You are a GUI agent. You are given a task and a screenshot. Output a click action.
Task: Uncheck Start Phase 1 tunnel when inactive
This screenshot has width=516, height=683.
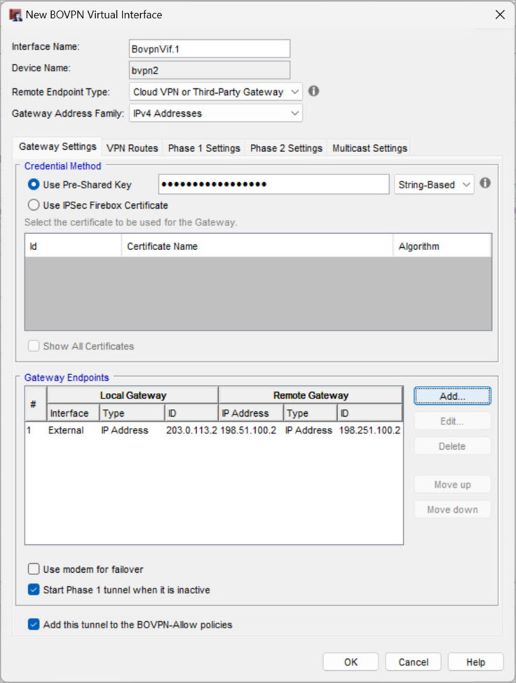pyautogui.click(x=34, y=590)
